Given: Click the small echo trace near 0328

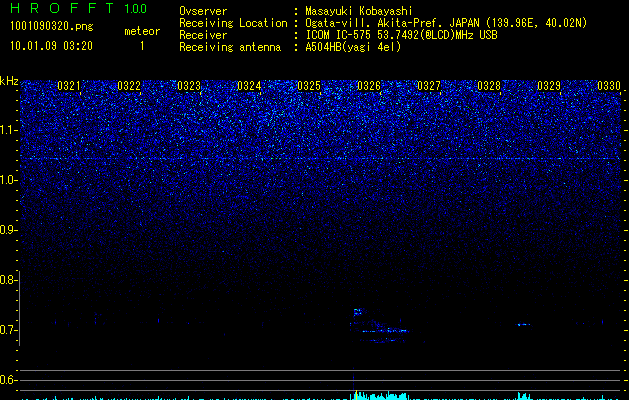Looking at the screenshot, I should 523,324.
